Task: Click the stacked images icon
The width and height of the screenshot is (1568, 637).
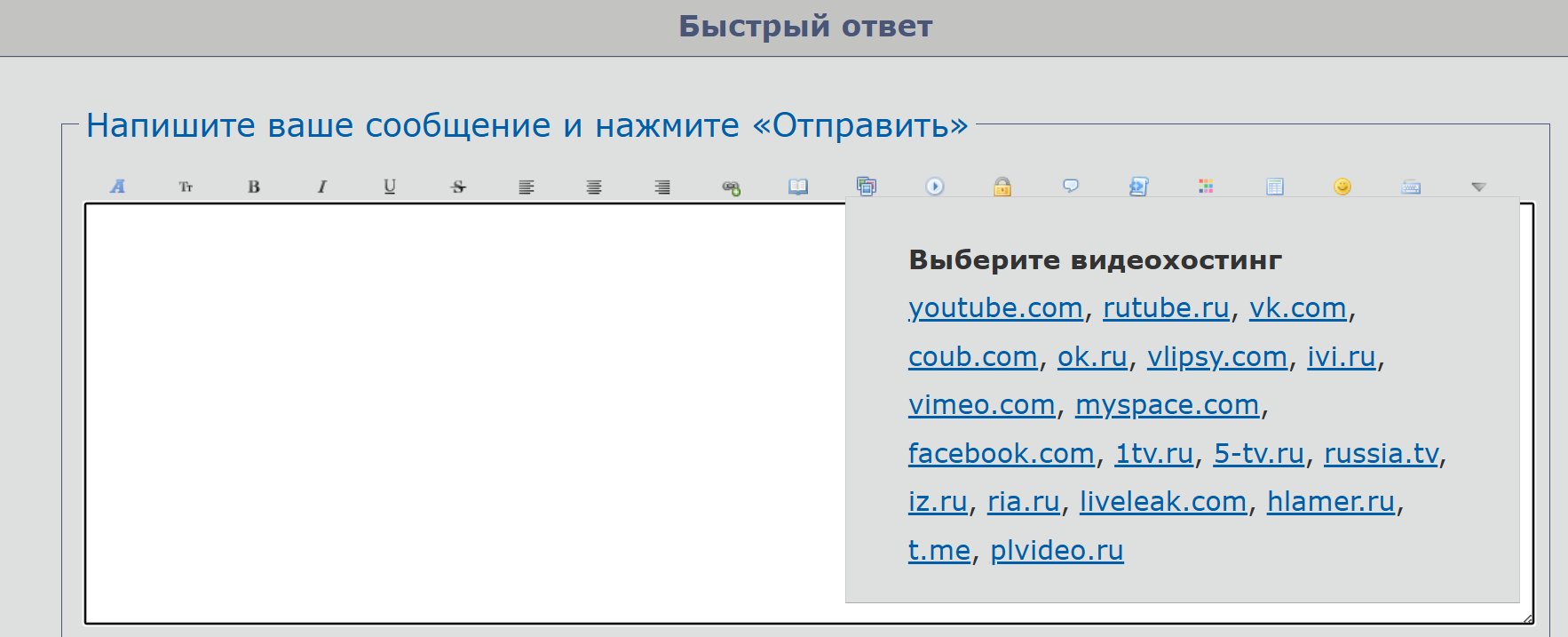Action: click(867, 187)
